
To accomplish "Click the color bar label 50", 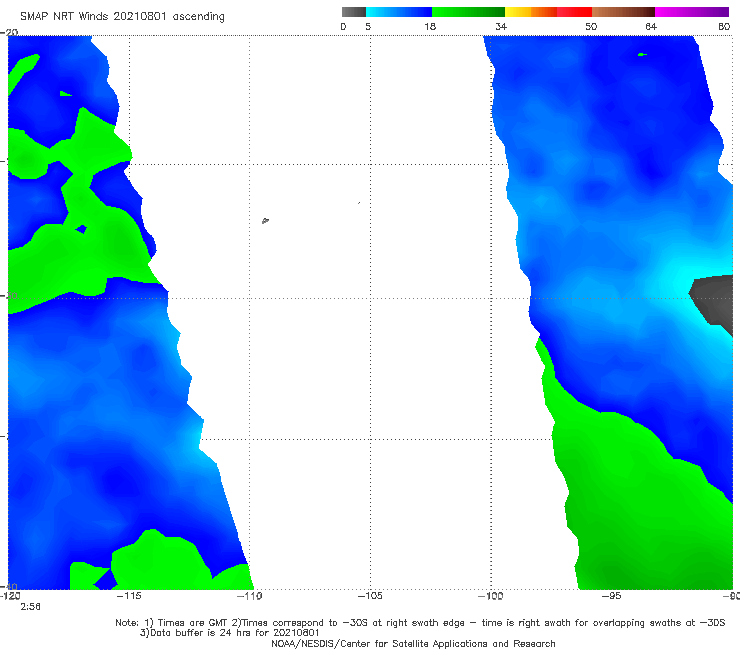I will click(x=591, y=27).
